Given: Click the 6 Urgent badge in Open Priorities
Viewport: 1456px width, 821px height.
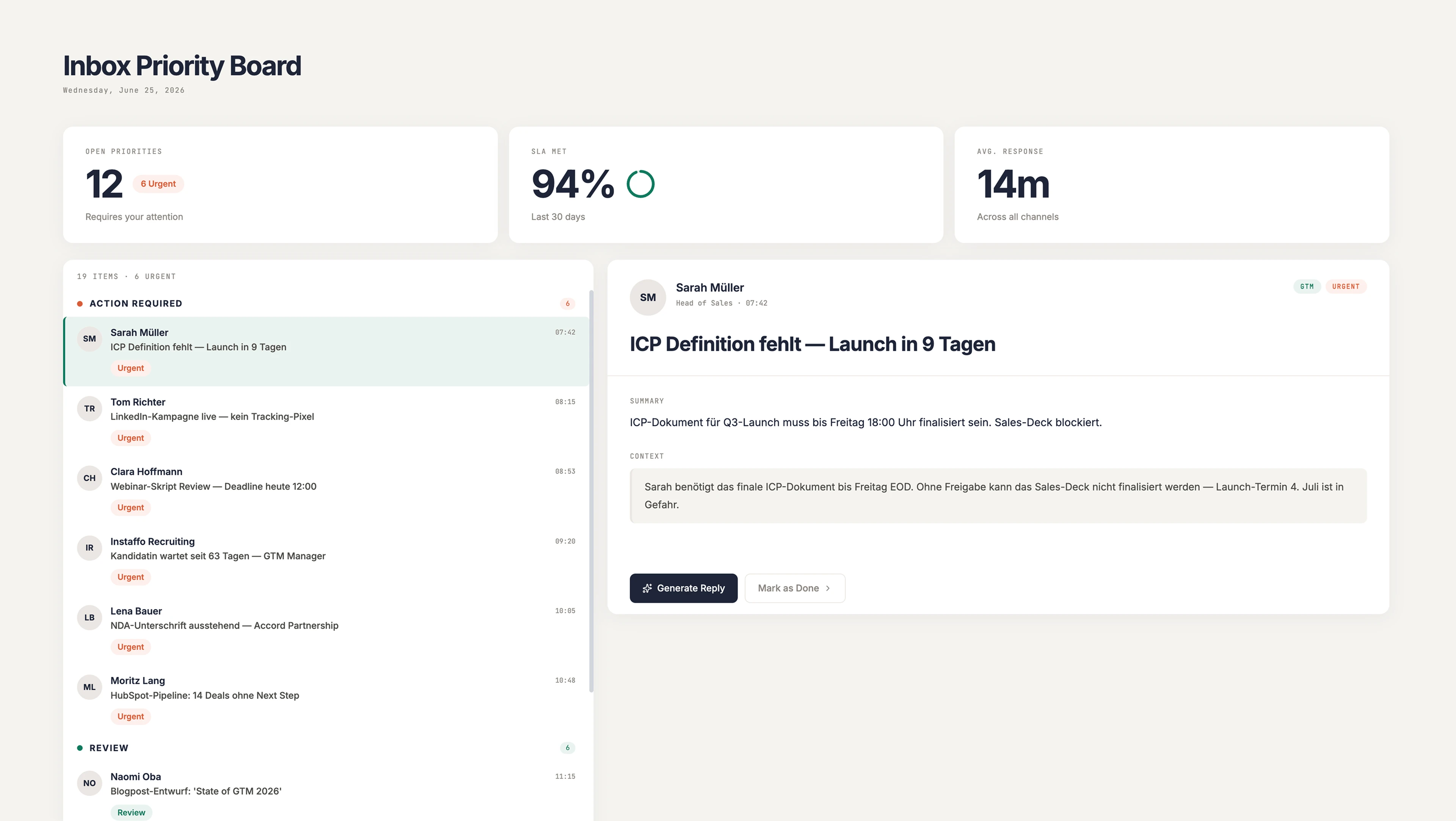Looking at the screenshot, I should [158, 184].
